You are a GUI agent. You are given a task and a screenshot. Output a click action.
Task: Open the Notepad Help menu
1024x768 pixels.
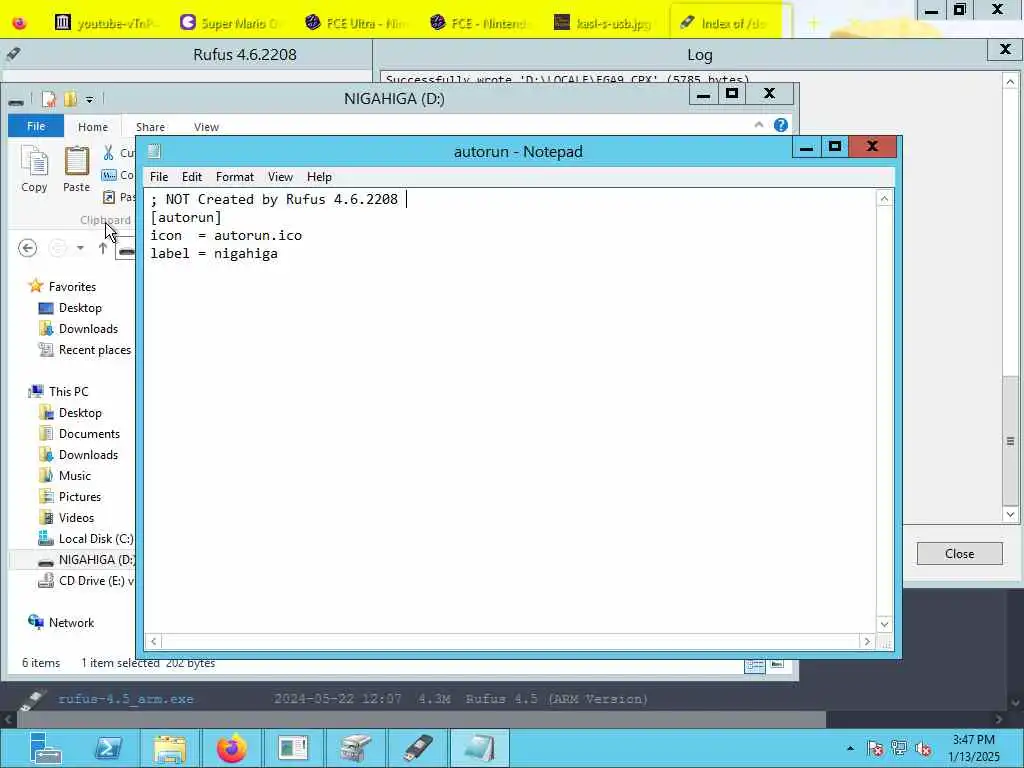(319, 177)
